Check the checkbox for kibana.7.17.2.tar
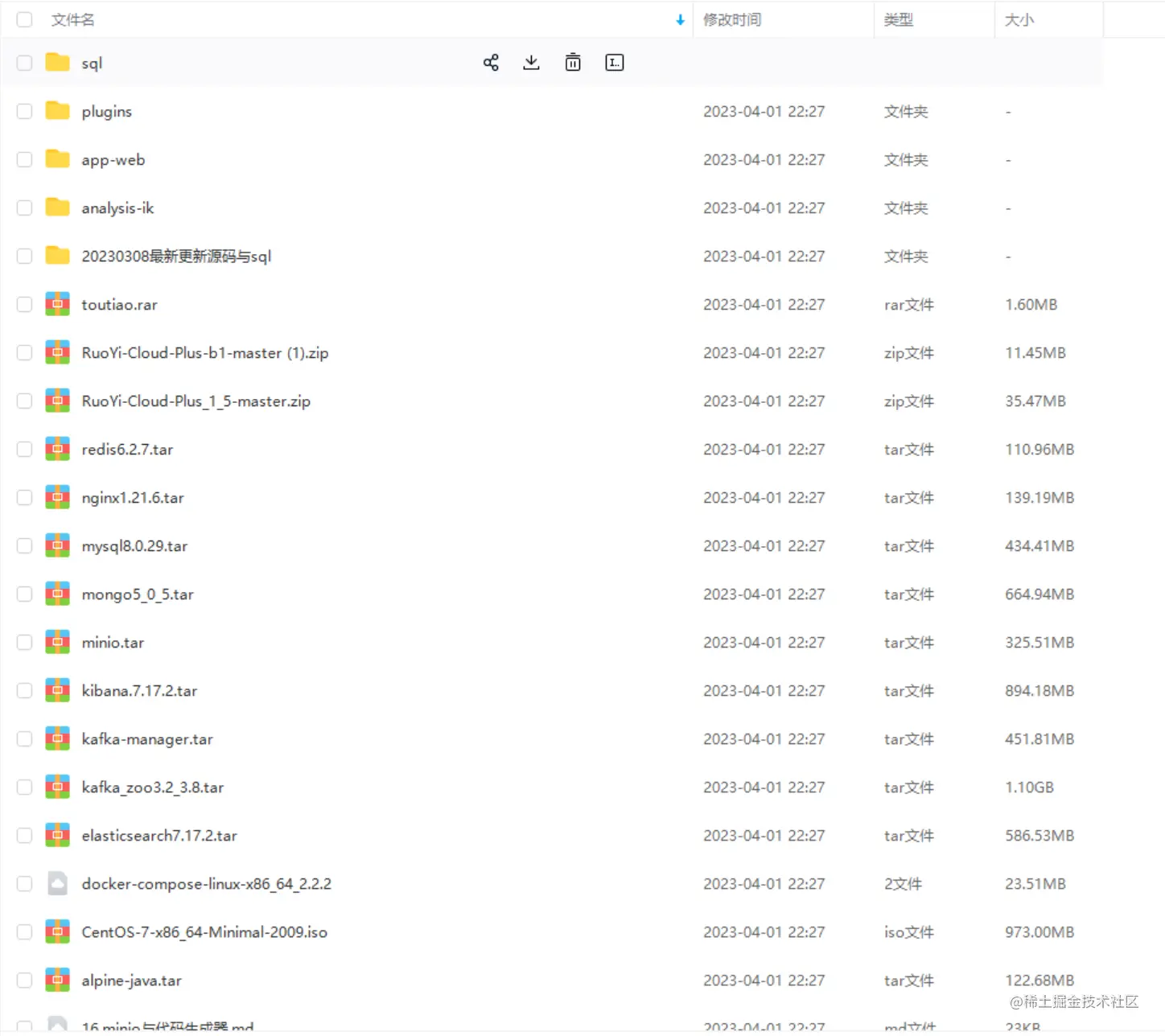The height and width of the screenshot is (1036, 1165). pos(24,690)
